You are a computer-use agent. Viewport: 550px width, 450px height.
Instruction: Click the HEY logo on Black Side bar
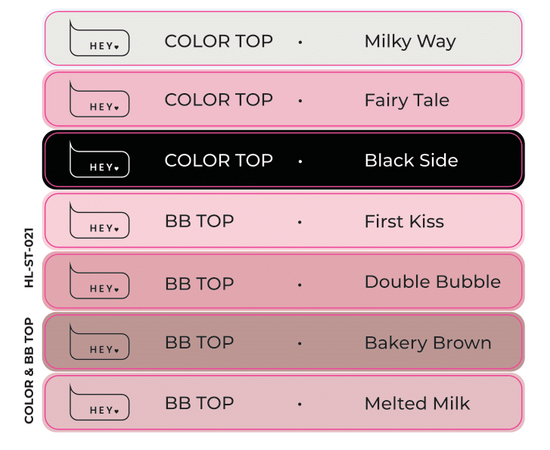pyautogui.click(x=100, y=160)
